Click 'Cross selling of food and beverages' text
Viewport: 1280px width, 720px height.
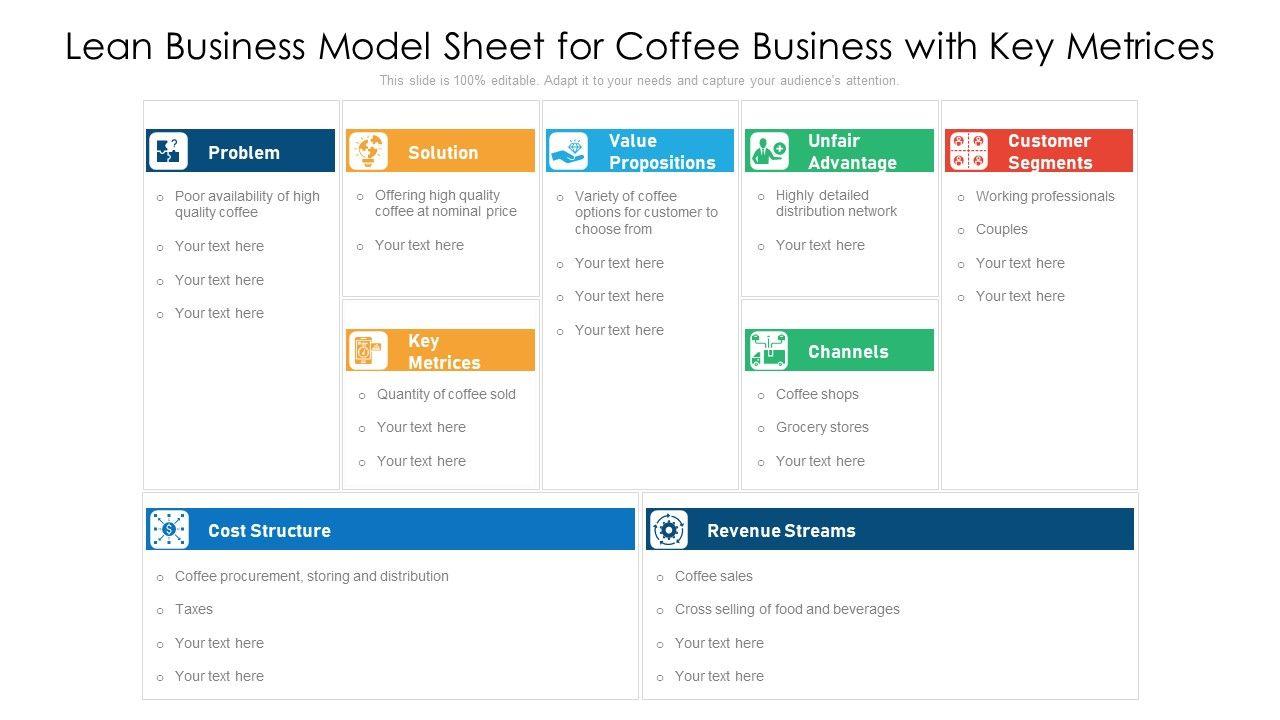[x=787, y=609]
